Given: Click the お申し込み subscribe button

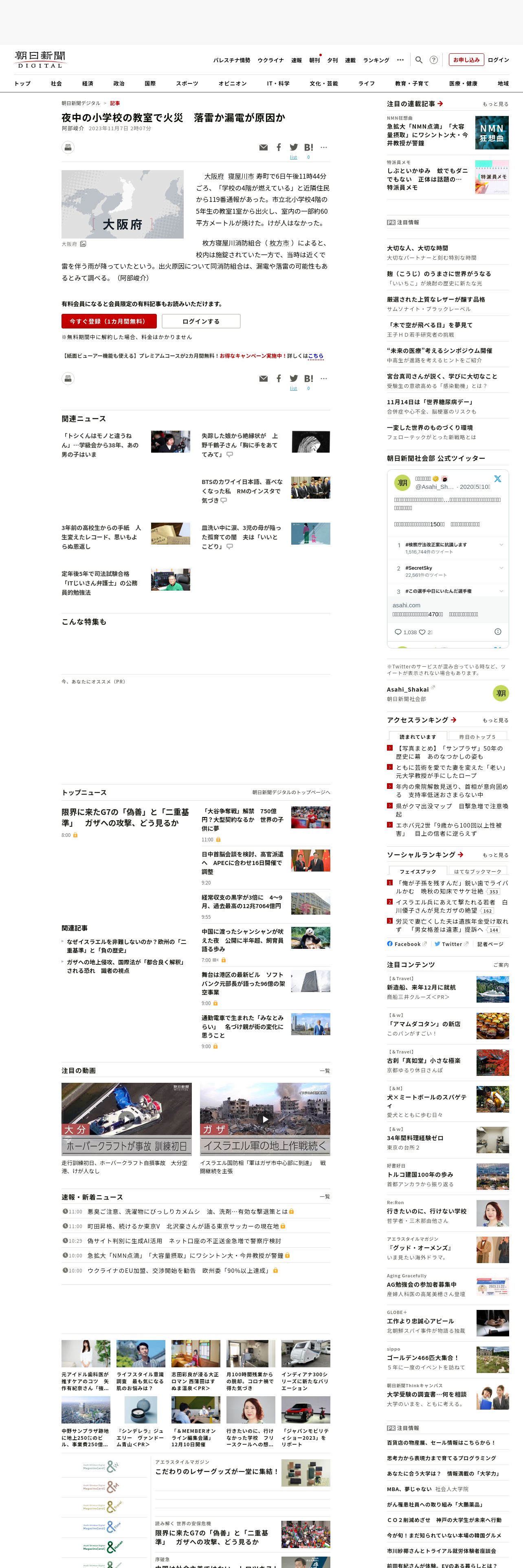Looking at the screenshot, I should coord(466,60).
